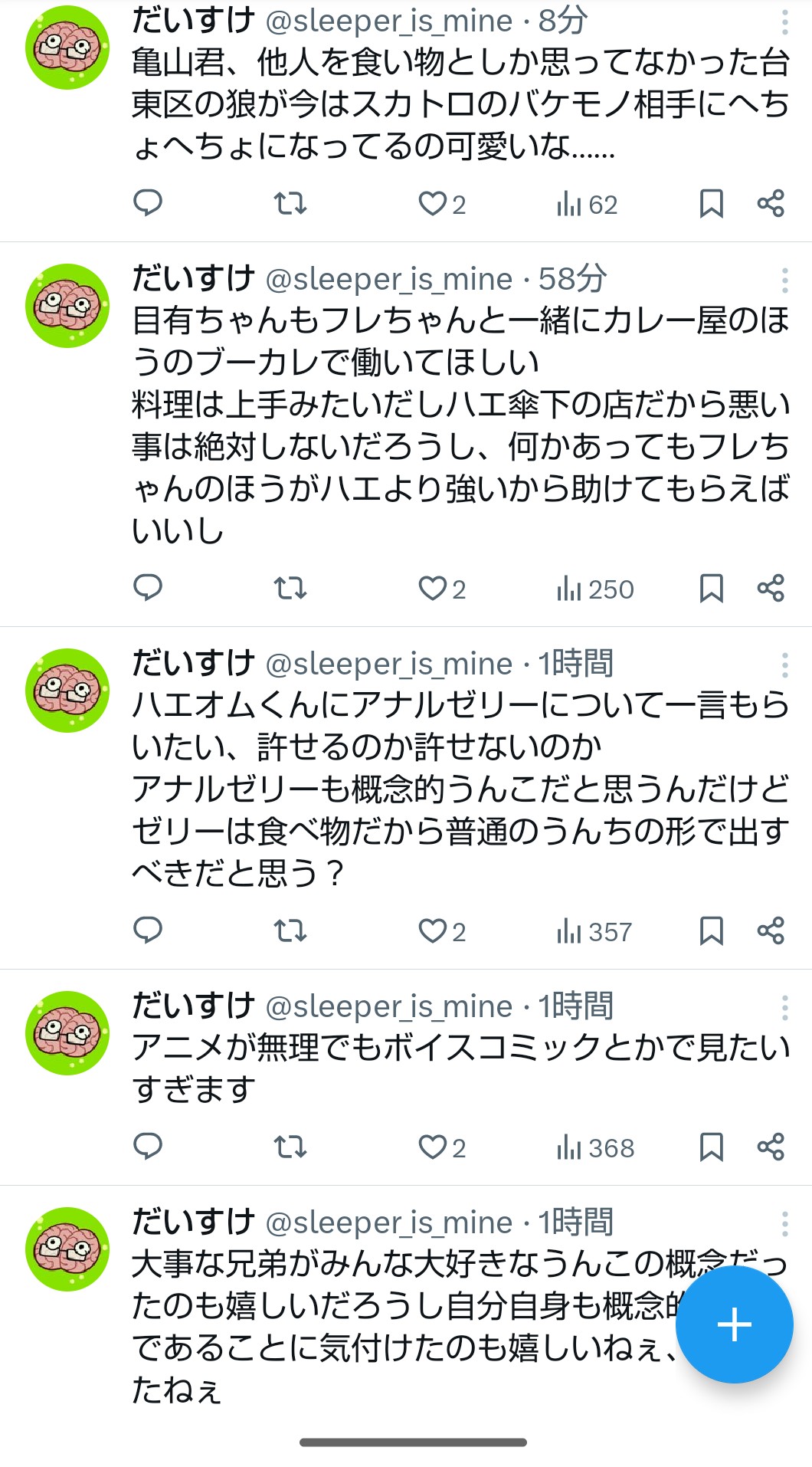Image resolution: width=812 pixels, height=1467 pixels.
Task: Retweet the tweet with 250 views
Action: pyautogui.click(x=290, y=588)
